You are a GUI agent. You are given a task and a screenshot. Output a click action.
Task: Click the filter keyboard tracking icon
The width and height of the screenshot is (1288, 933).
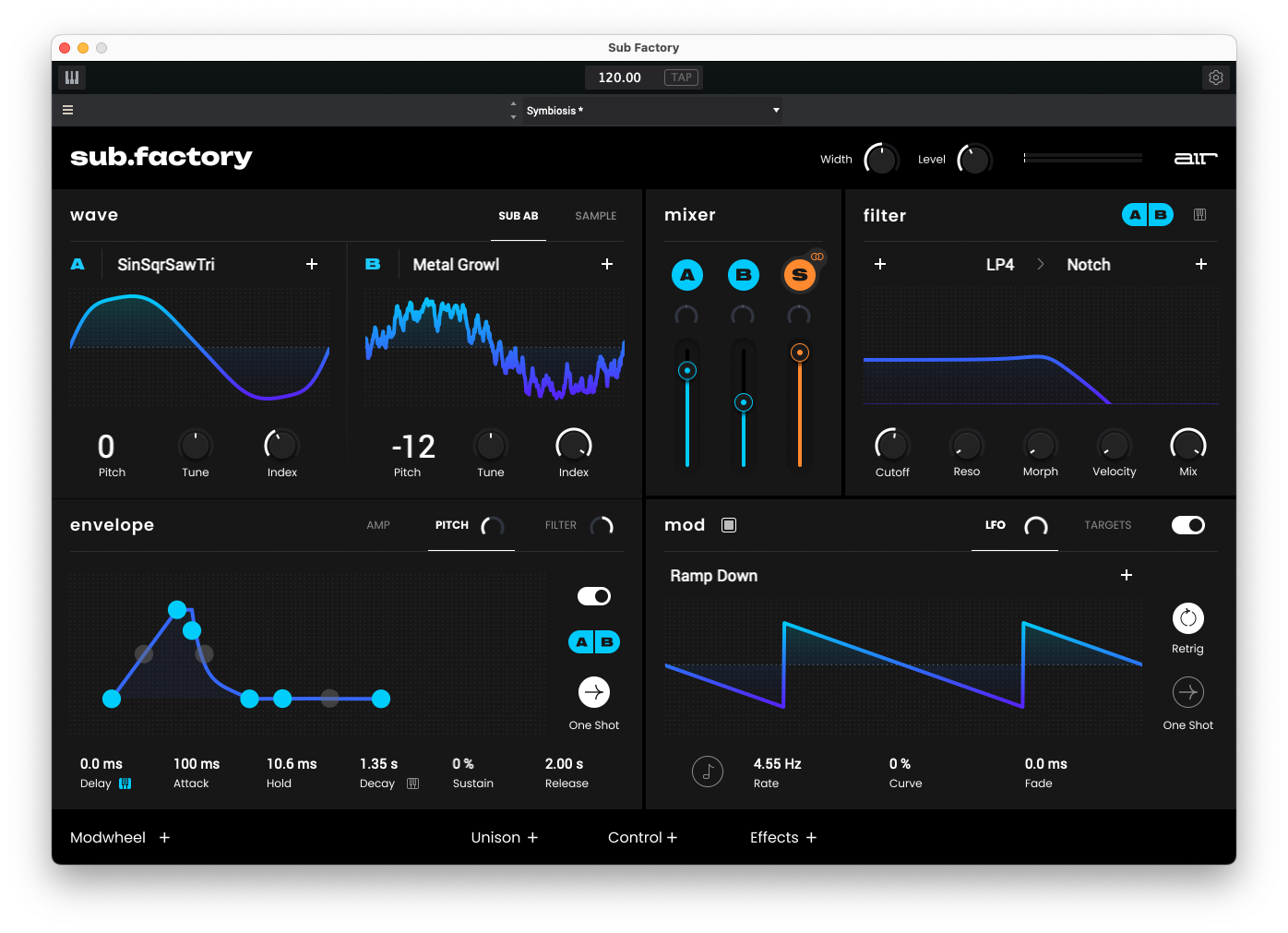pyautogui.click(x=1199, y=215)
